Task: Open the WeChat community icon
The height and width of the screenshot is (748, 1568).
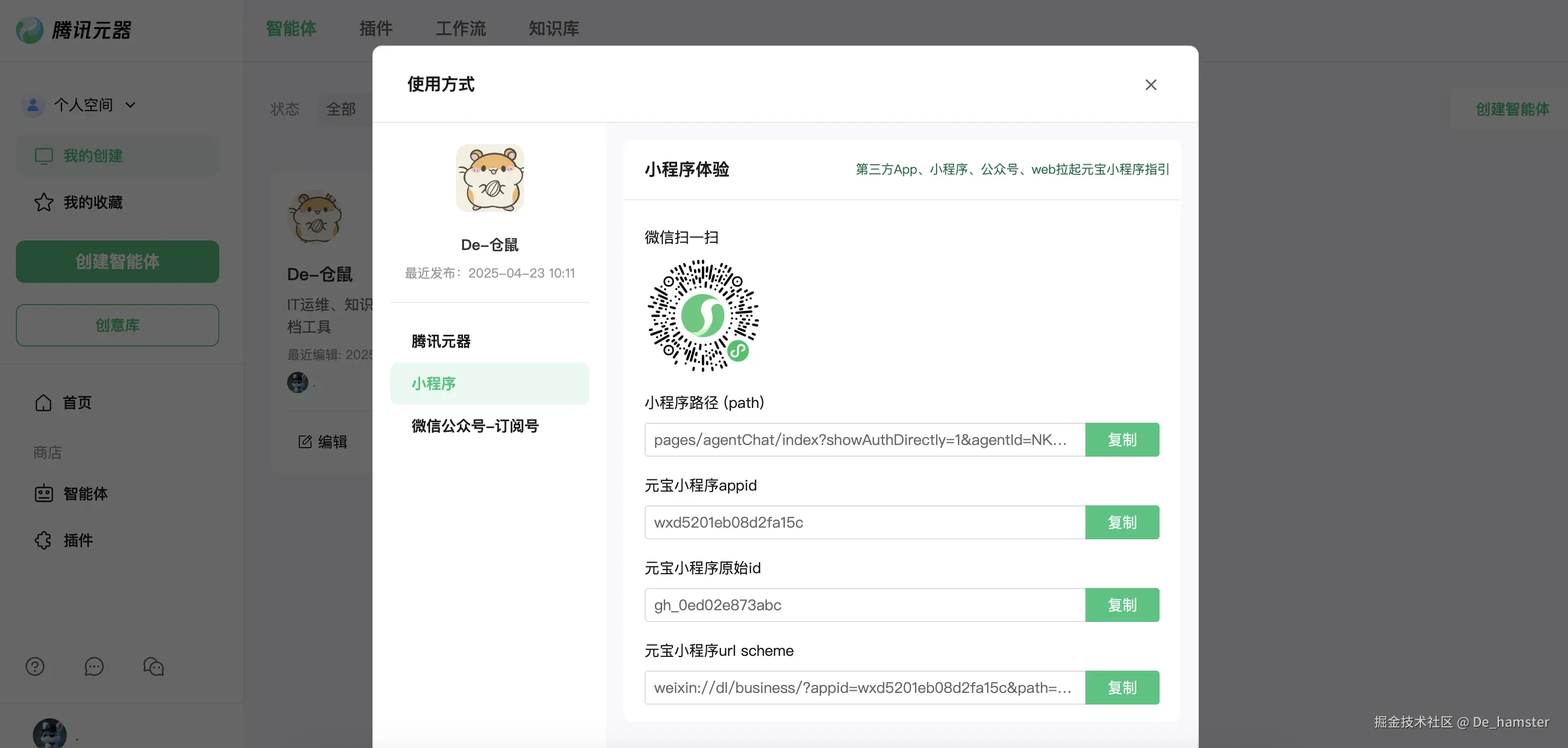Action: [154, 666]
